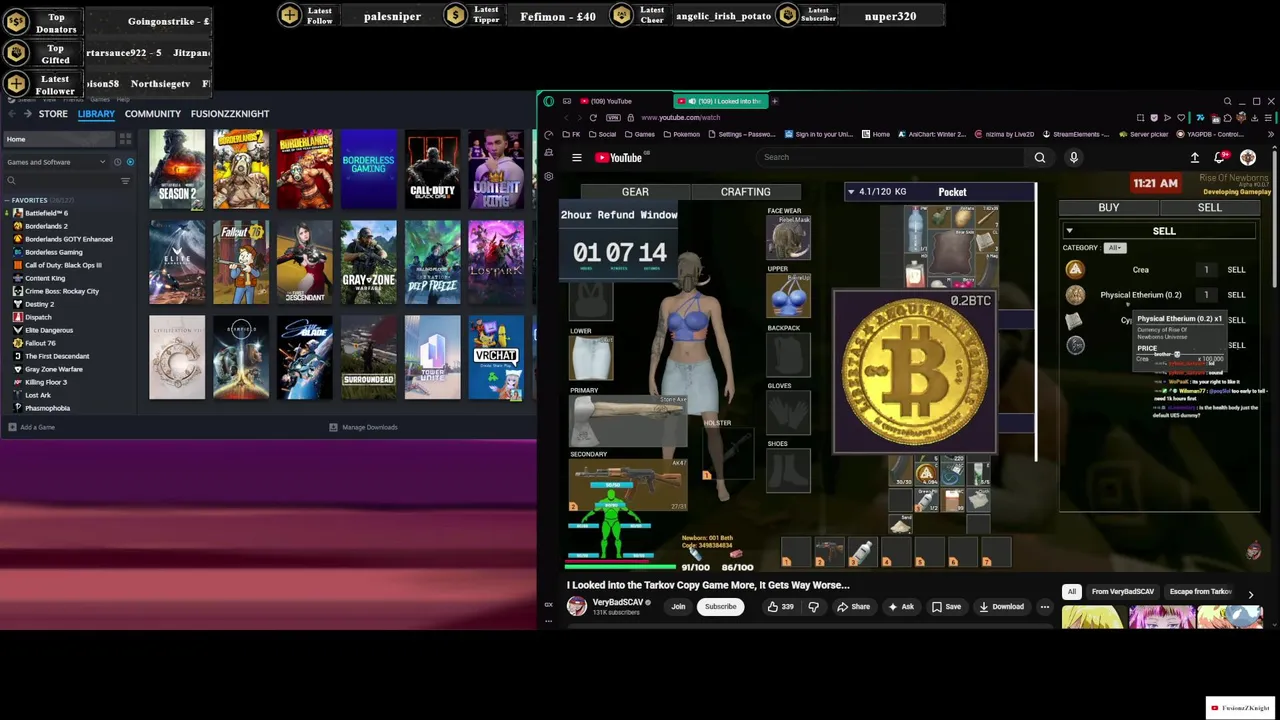Click the browser address bar URL

[680, 117]
